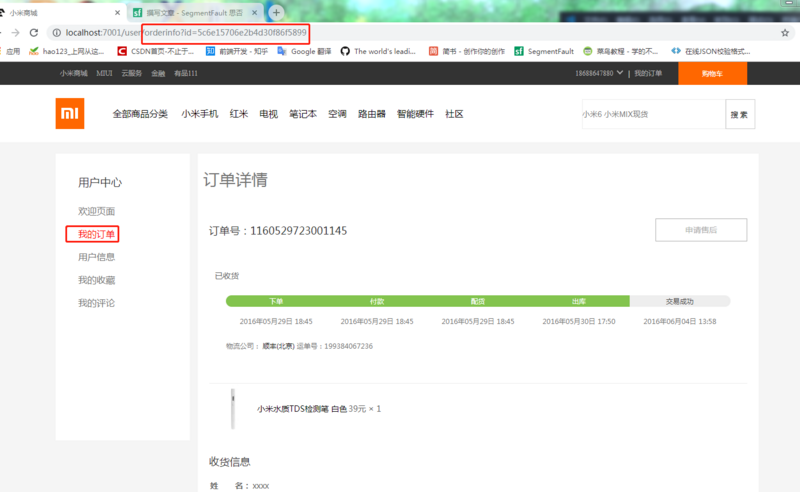Switch to the 小米商城 tab
This screenshot has height=492, width=800.
pyautogui.click(x=61, y=13)
